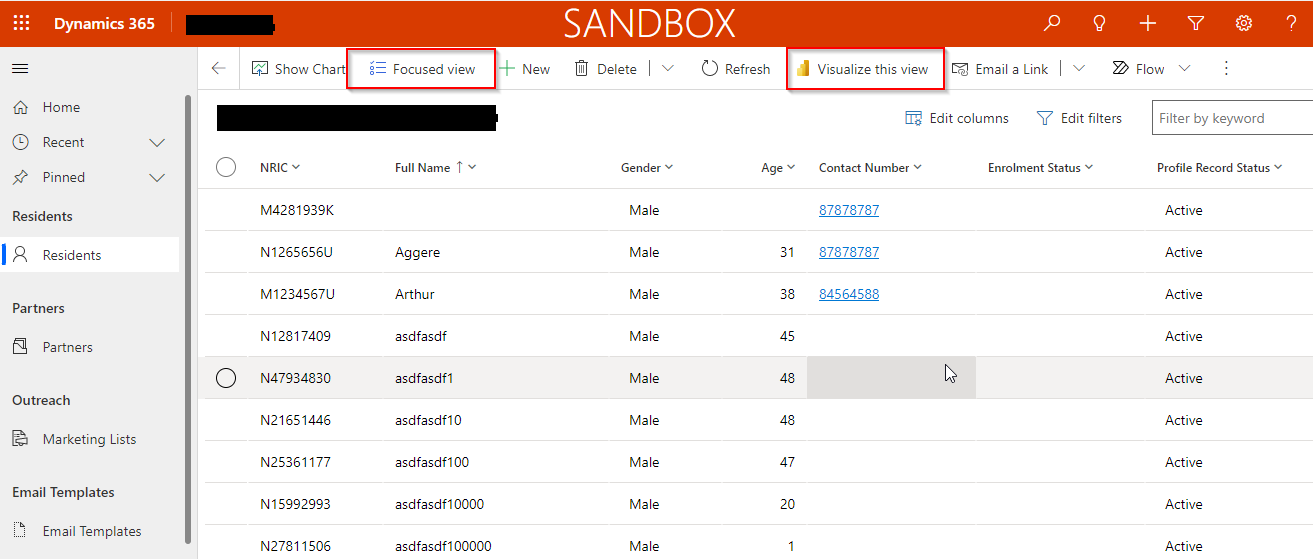Expand the Recent section in sidebar
Screen dimensions: 1313x559
coord(157,143)
